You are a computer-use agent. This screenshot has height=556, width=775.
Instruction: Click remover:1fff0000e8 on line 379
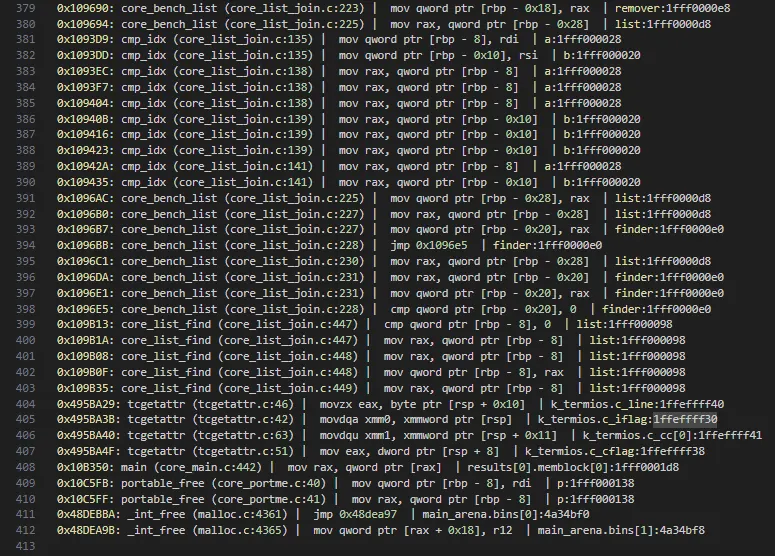[672, 8]
